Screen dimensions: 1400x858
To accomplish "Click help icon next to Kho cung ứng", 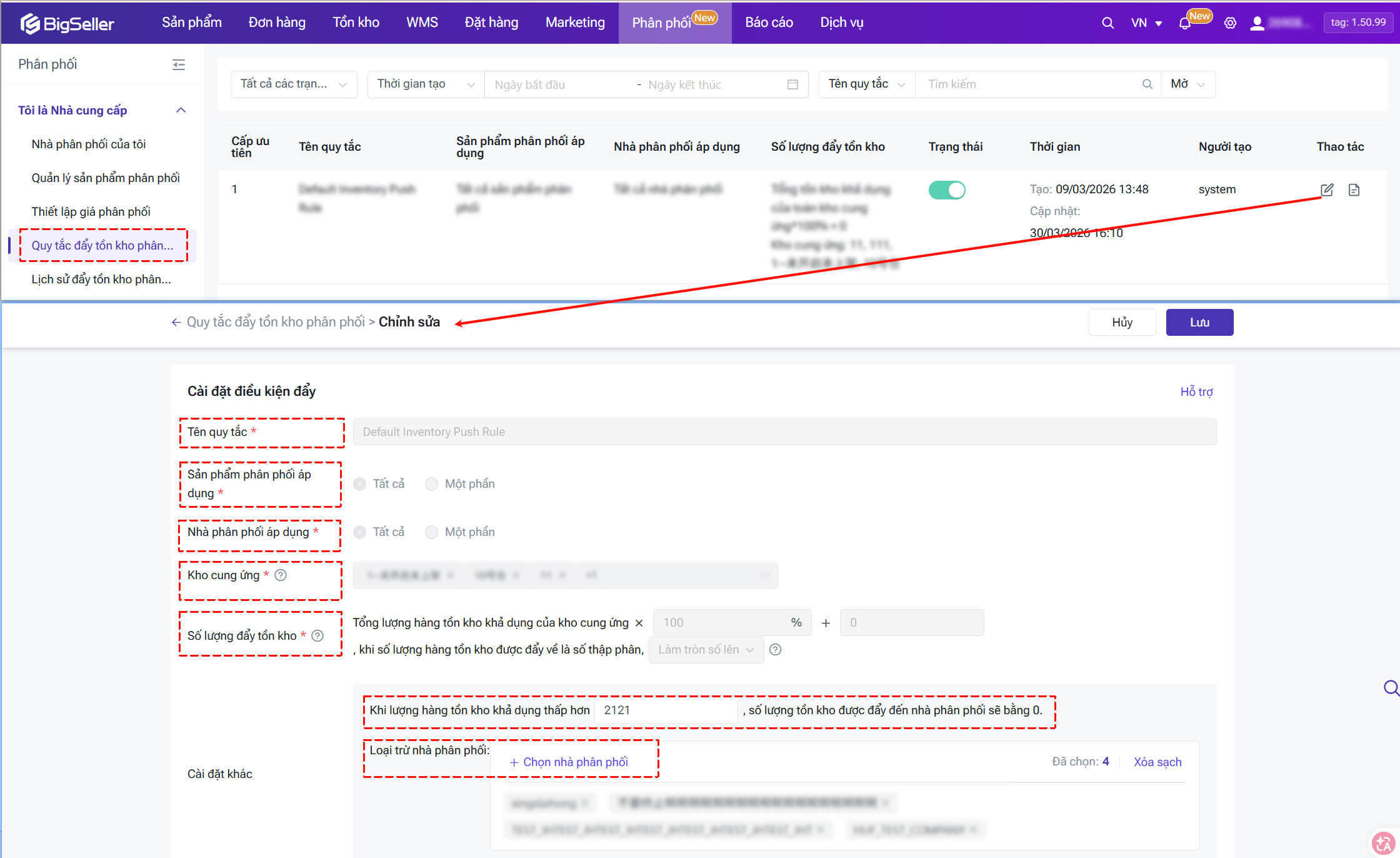I will pos(281,575).
